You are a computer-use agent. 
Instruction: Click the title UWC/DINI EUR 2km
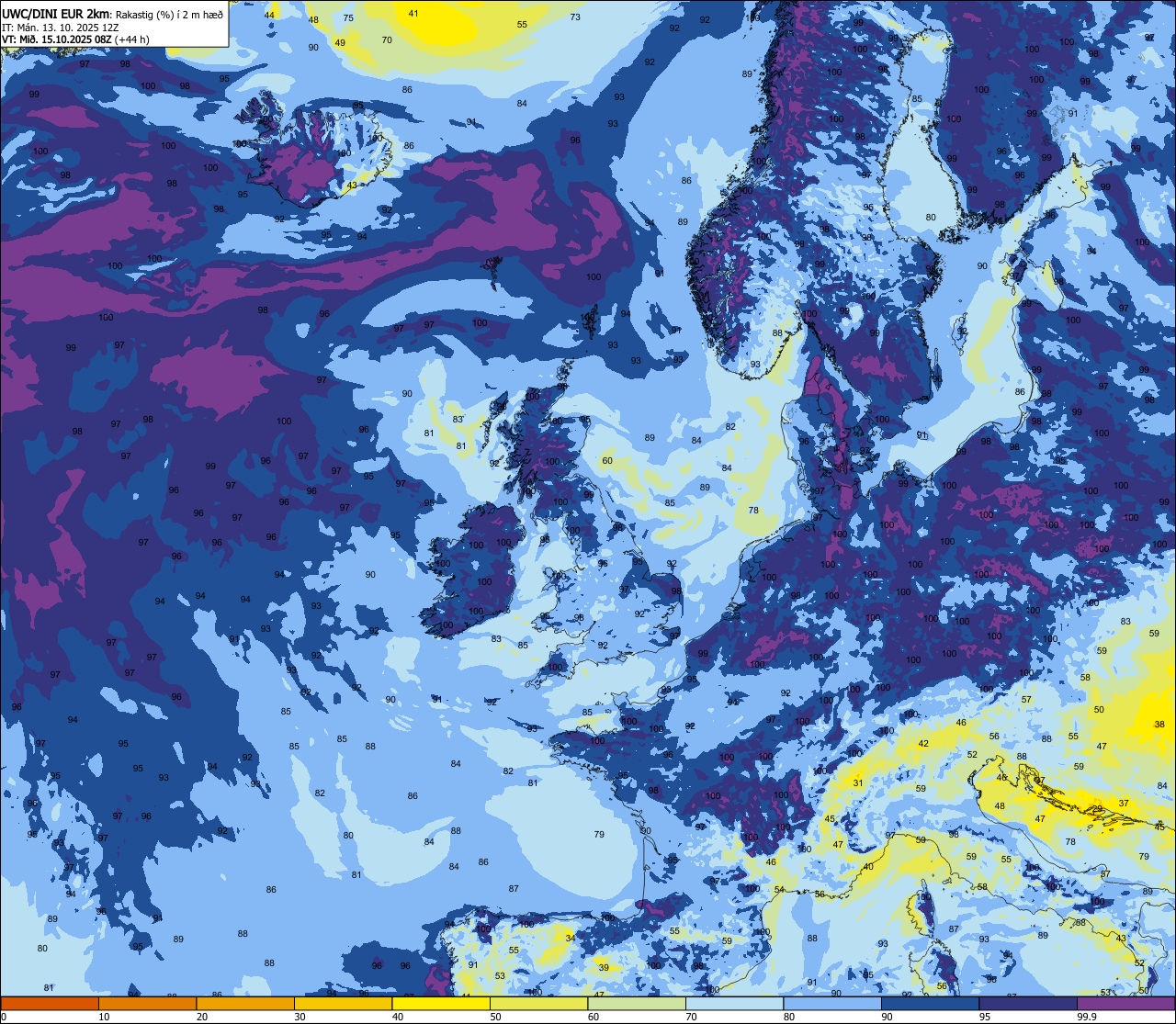click(56, 12)
